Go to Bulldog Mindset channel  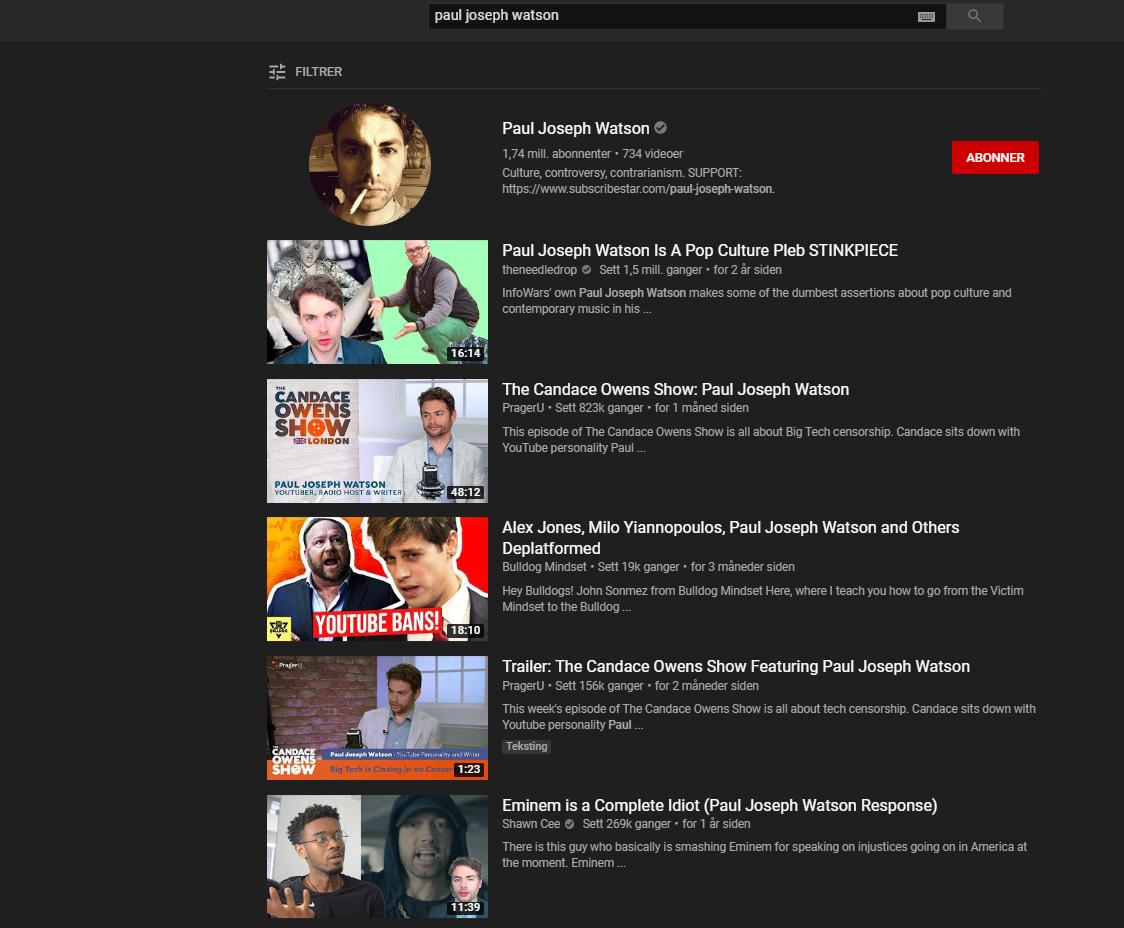544,567
